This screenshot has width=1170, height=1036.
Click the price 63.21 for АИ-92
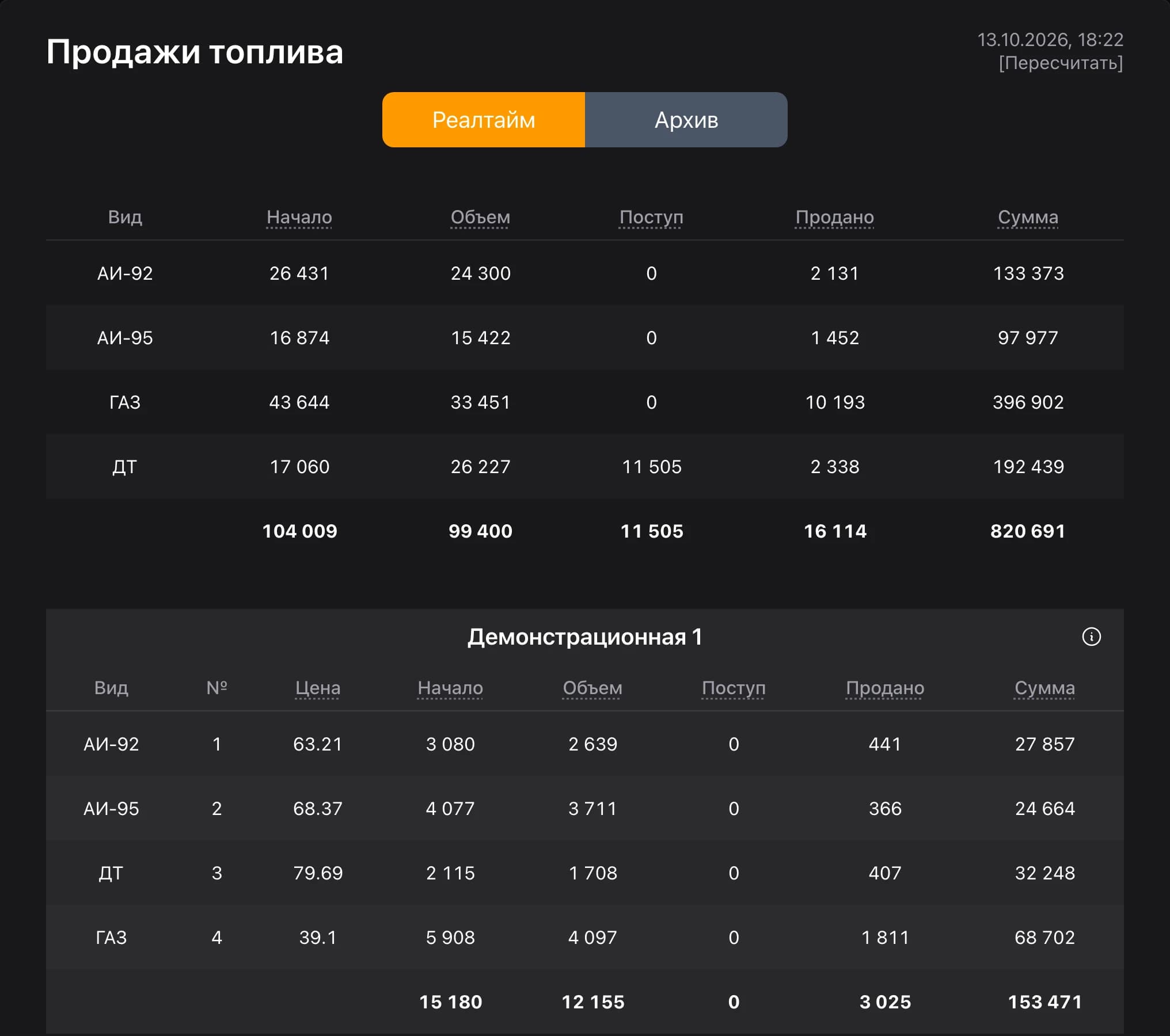[318, 744]
